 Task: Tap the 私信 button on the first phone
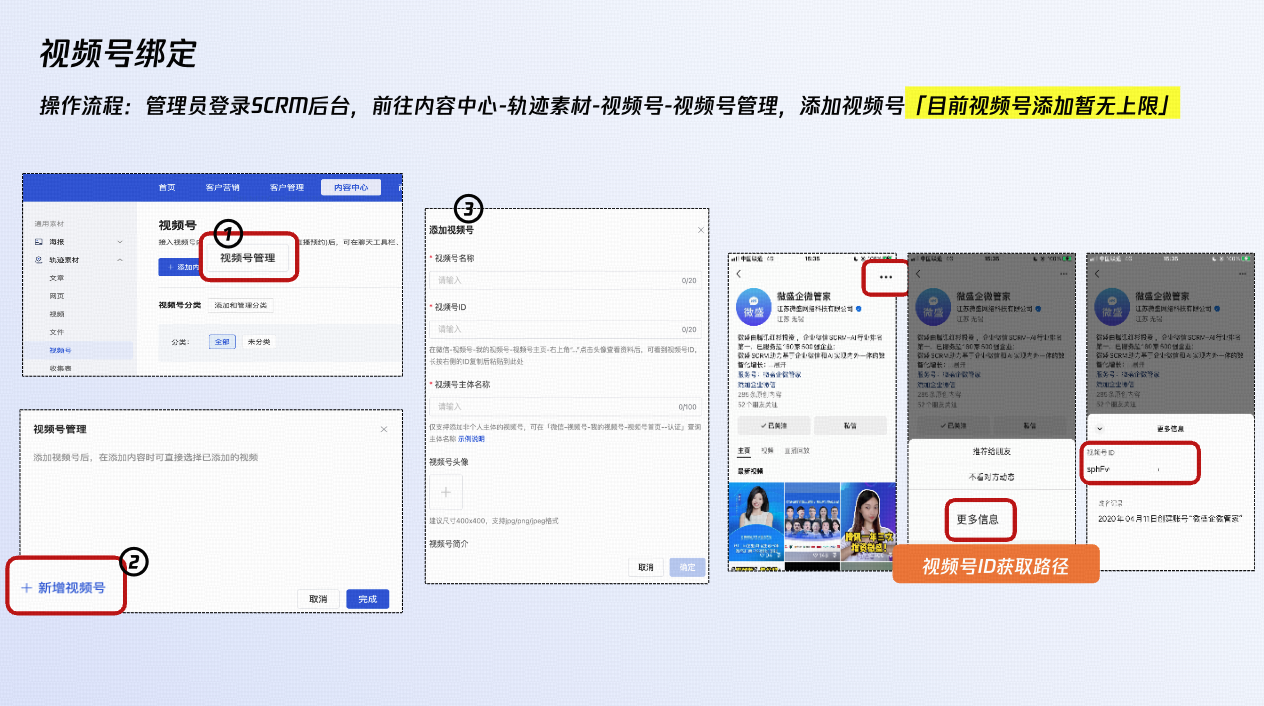[x=850, y=425]
